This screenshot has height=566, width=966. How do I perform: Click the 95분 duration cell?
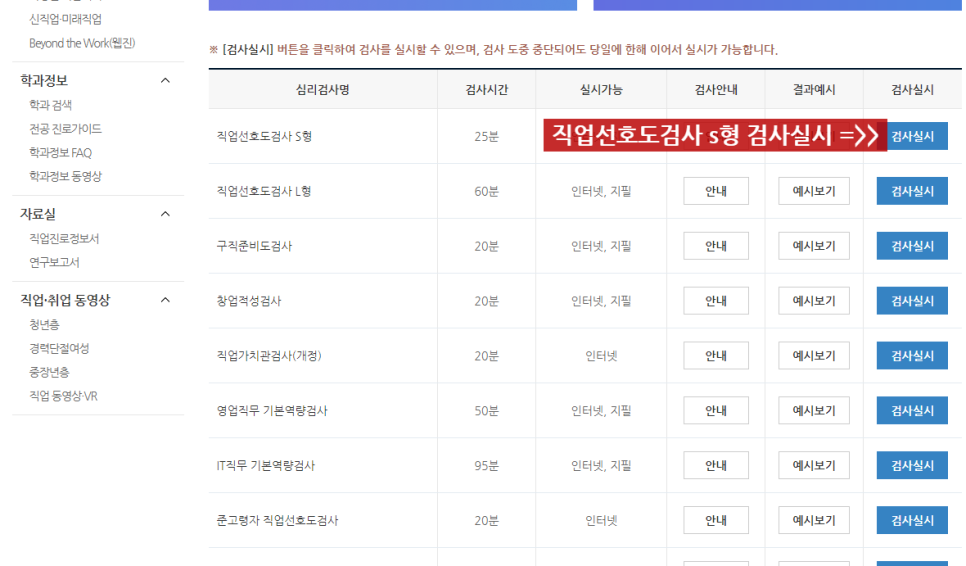[487, 465]
